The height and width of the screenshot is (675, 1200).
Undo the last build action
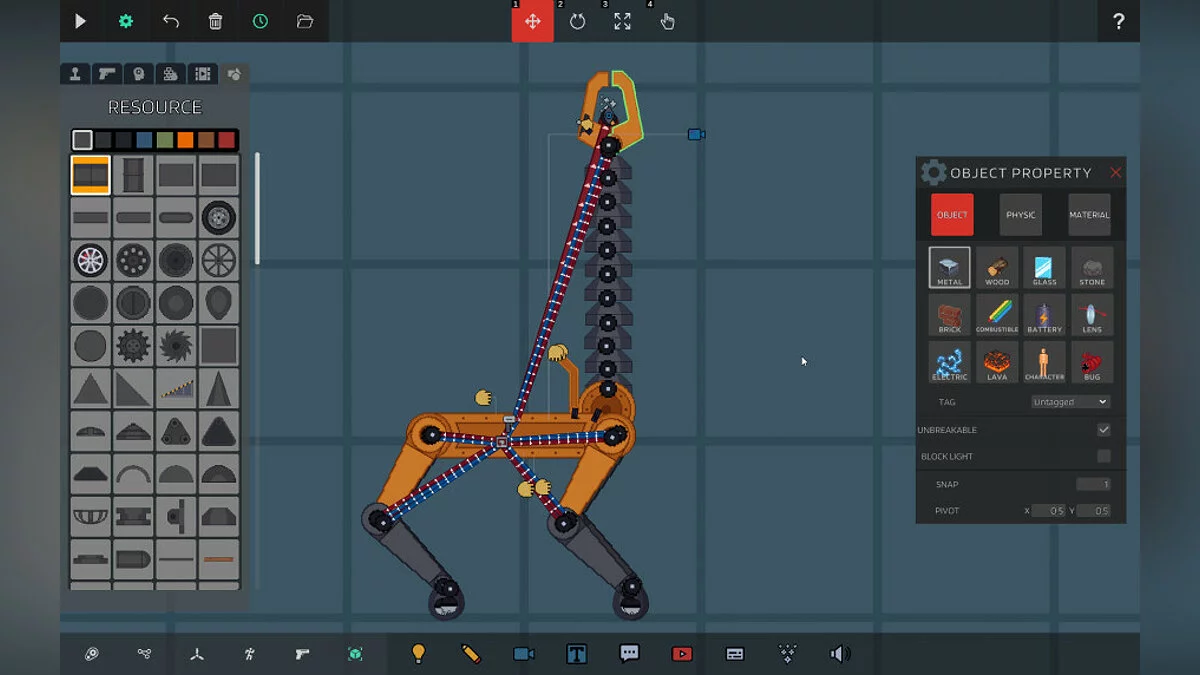pyautogui.click(x=170, y=21)
